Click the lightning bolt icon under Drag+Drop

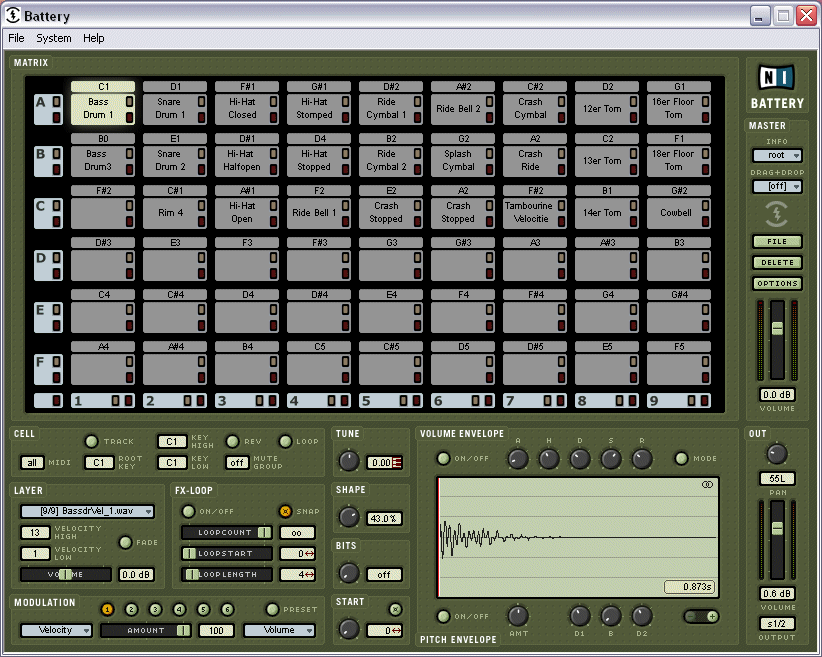click(777, 214)
